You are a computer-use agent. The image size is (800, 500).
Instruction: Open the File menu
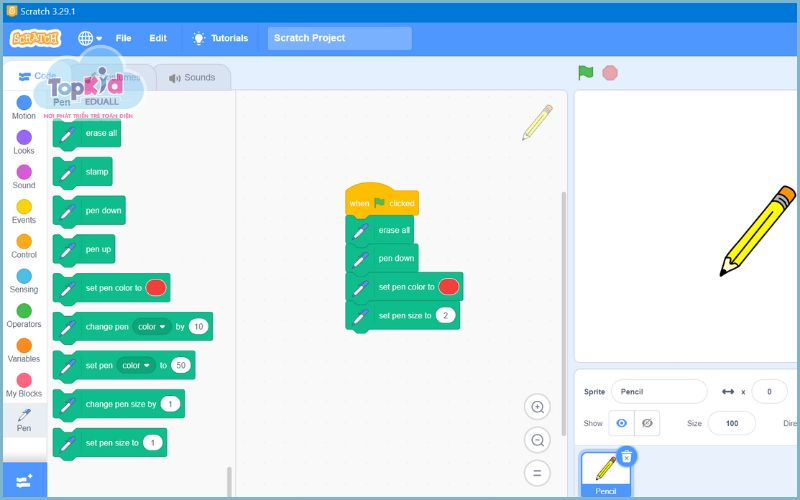pos(123,38)
